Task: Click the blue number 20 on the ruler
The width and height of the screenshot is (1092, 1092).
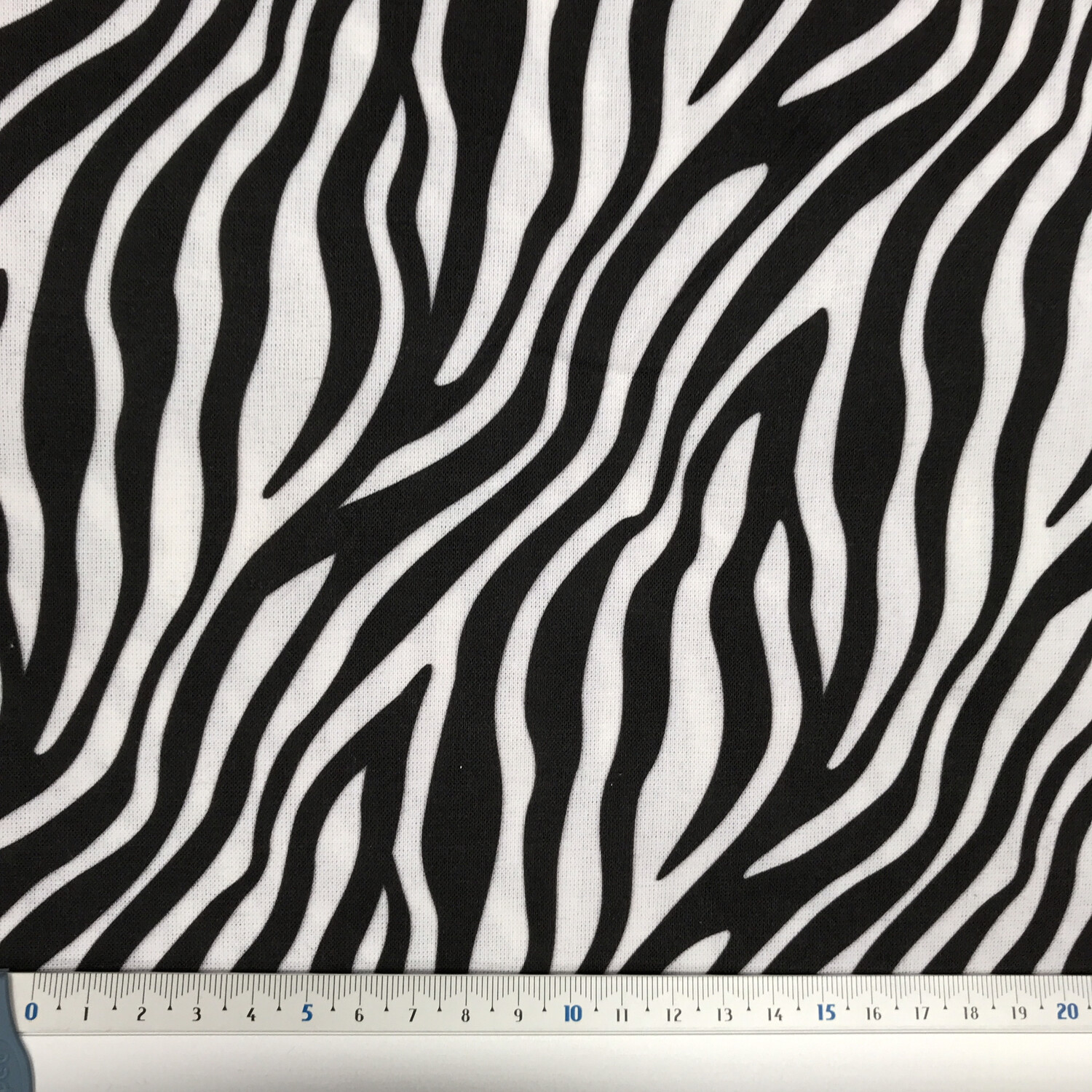Action: coord(1067,1012)
